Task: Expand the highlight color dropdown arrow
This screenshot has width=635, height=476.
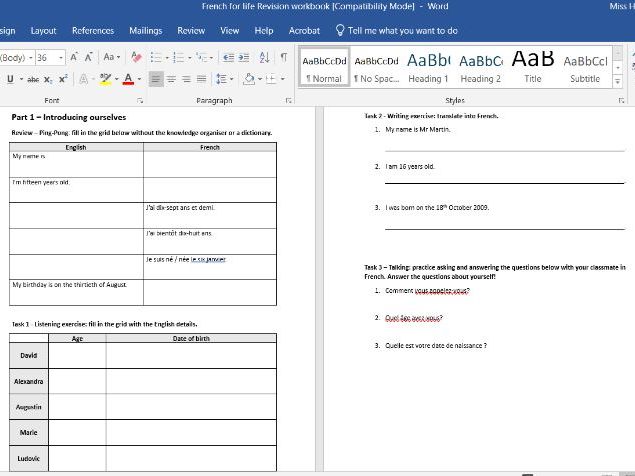Action: [117, 79]
